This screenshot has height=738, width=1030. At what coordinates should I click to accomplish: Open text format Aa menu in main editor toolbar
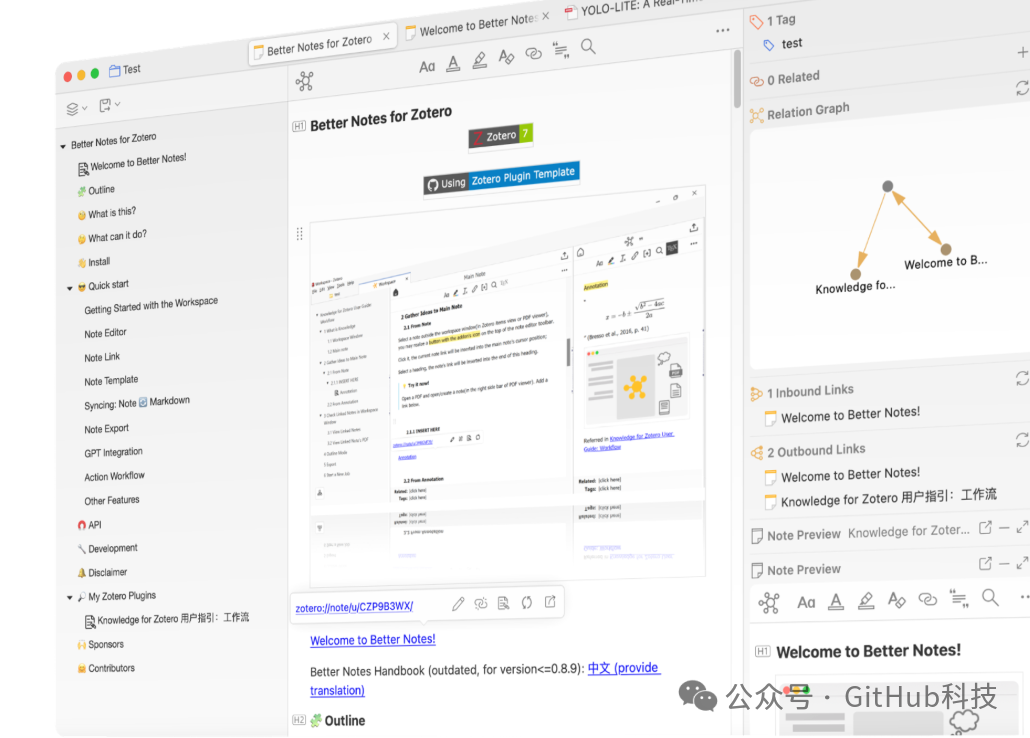[x=427, y=66]
